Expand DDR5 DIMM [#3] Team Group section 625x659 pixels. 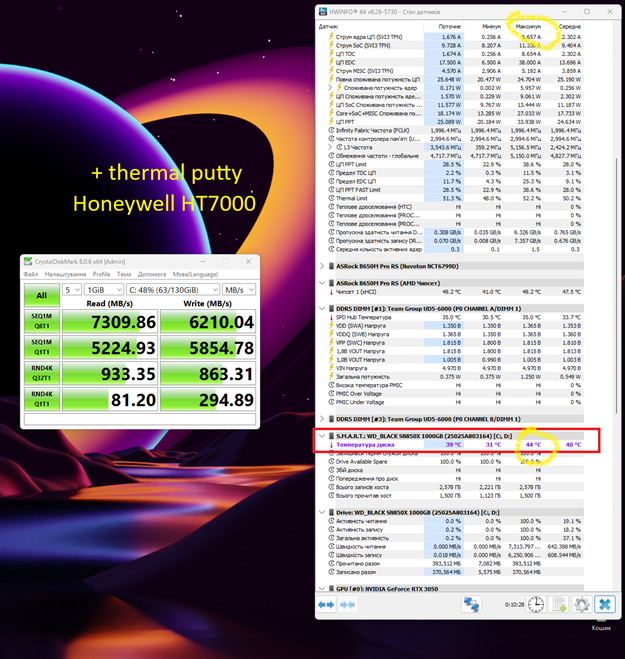tap(322, 419)
